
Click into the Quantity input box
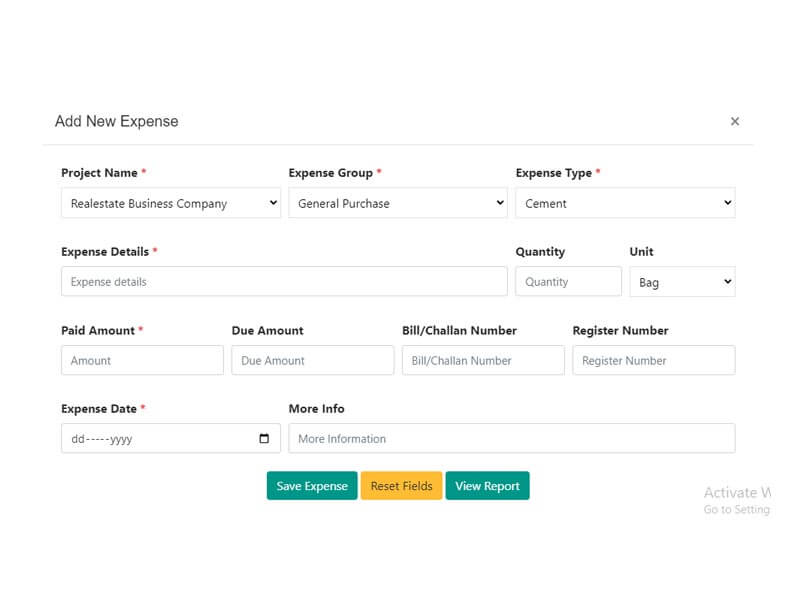point(568,282)
